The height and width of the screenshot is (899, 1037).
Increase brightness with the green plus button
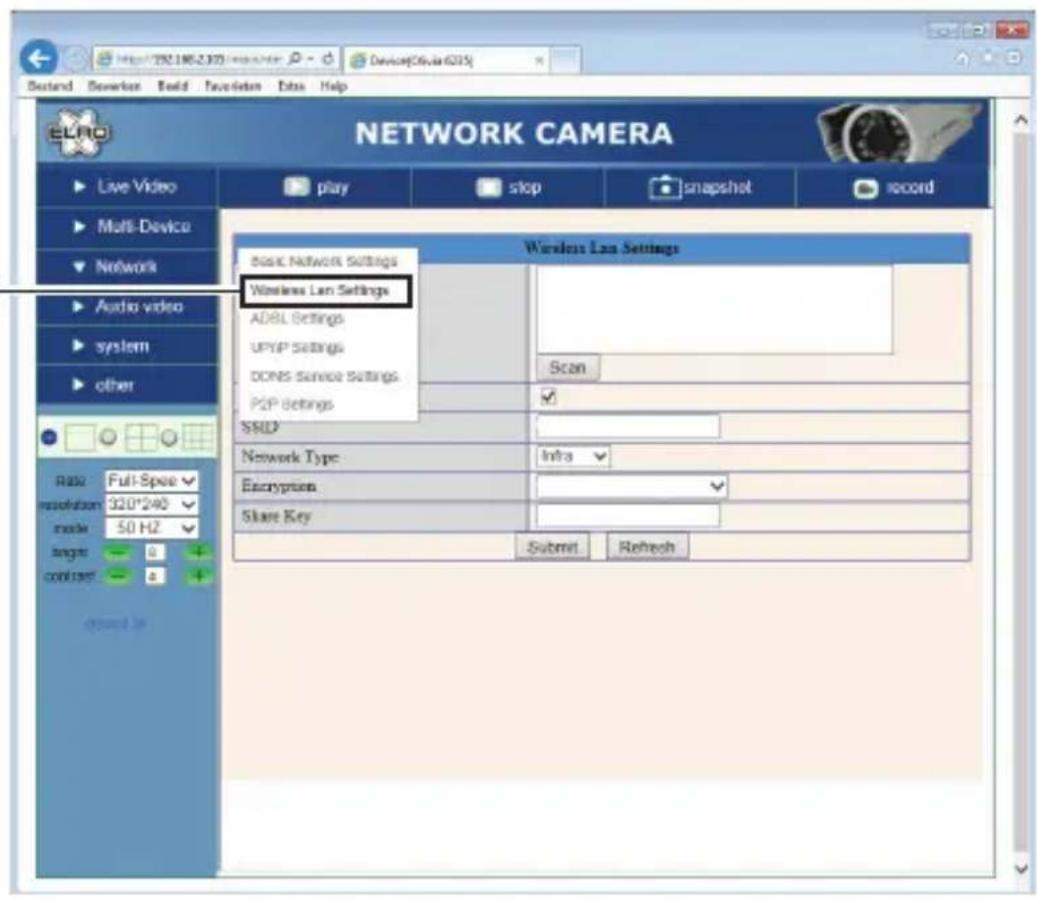click(x=199, y=552)
